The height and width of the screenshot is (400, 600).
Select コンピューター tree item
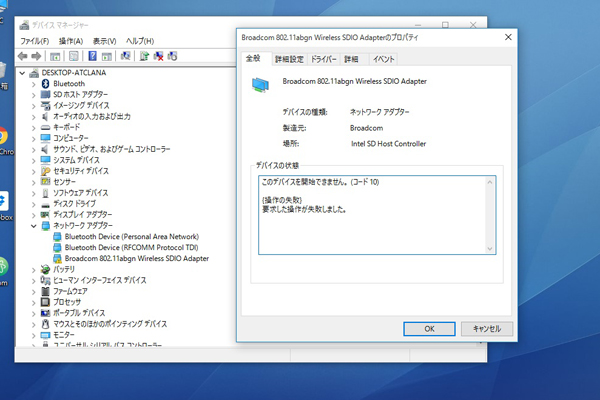coord(70,138)
